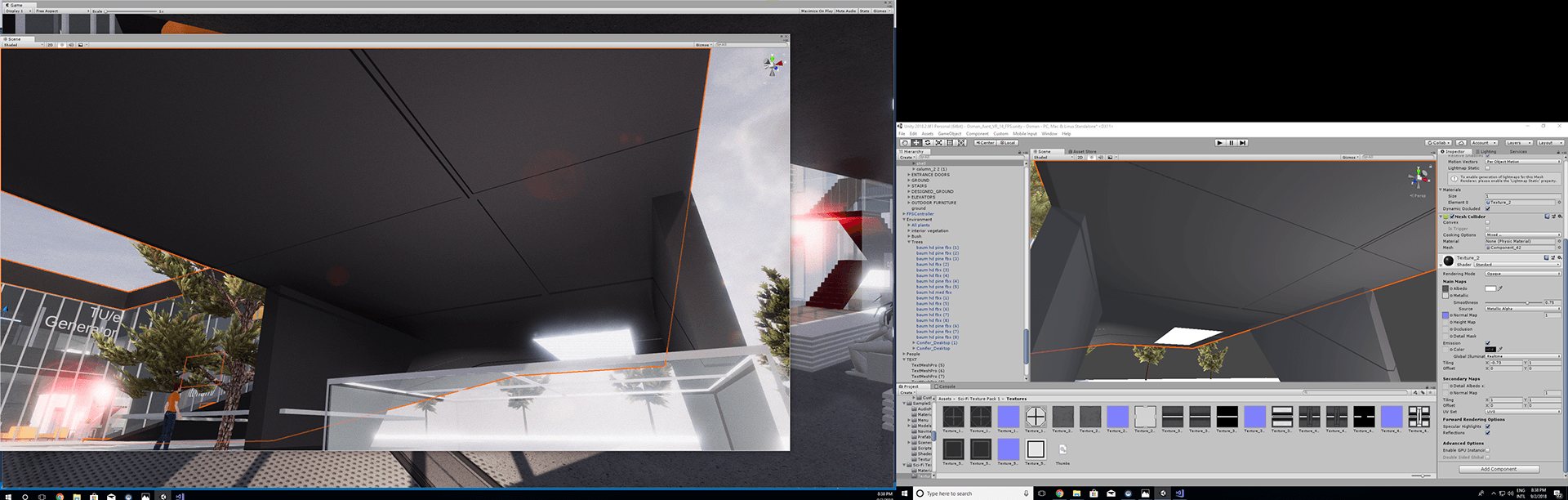Select the Scale tool in toolbar
The height and width of the screenshot is (500, 1568).
[x=938, y=143]
